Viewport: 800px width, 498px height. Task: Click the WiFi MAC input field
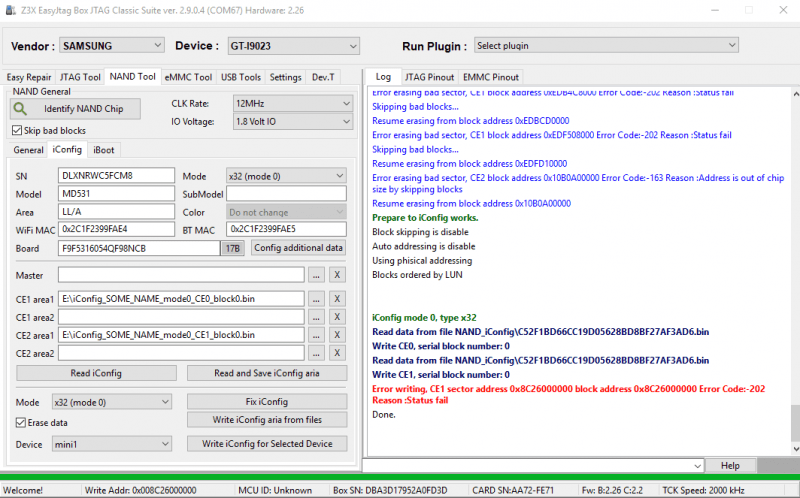(x=116, y=230)
